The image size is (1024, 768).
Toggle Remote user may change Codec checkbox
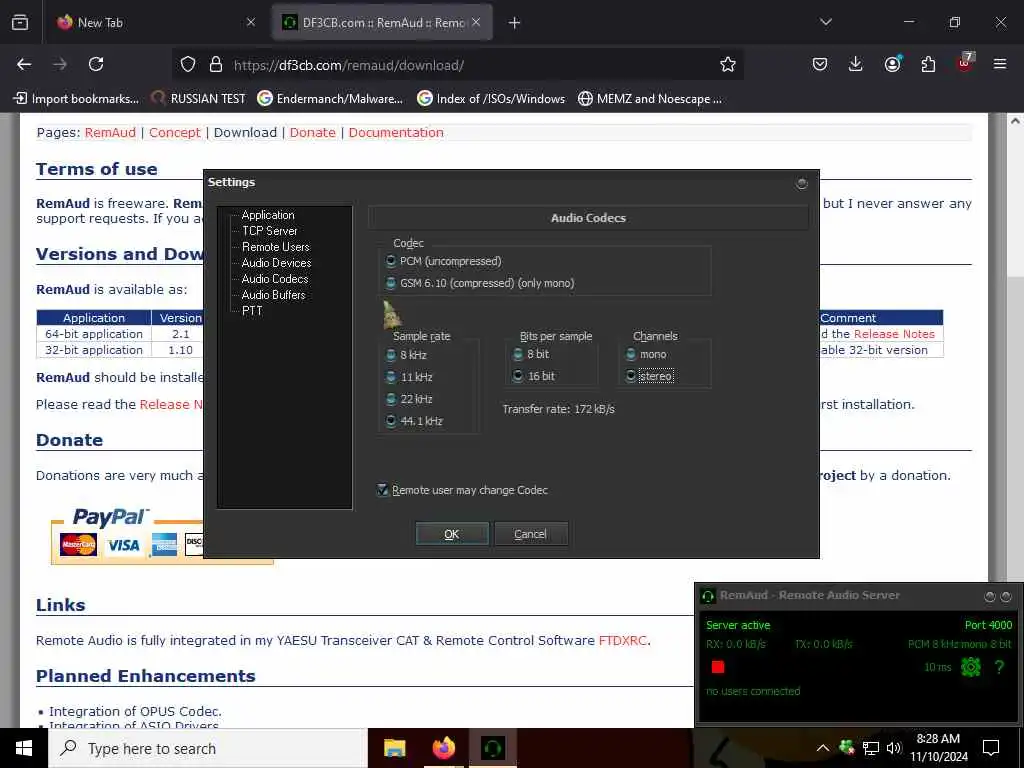click(462, 490)
